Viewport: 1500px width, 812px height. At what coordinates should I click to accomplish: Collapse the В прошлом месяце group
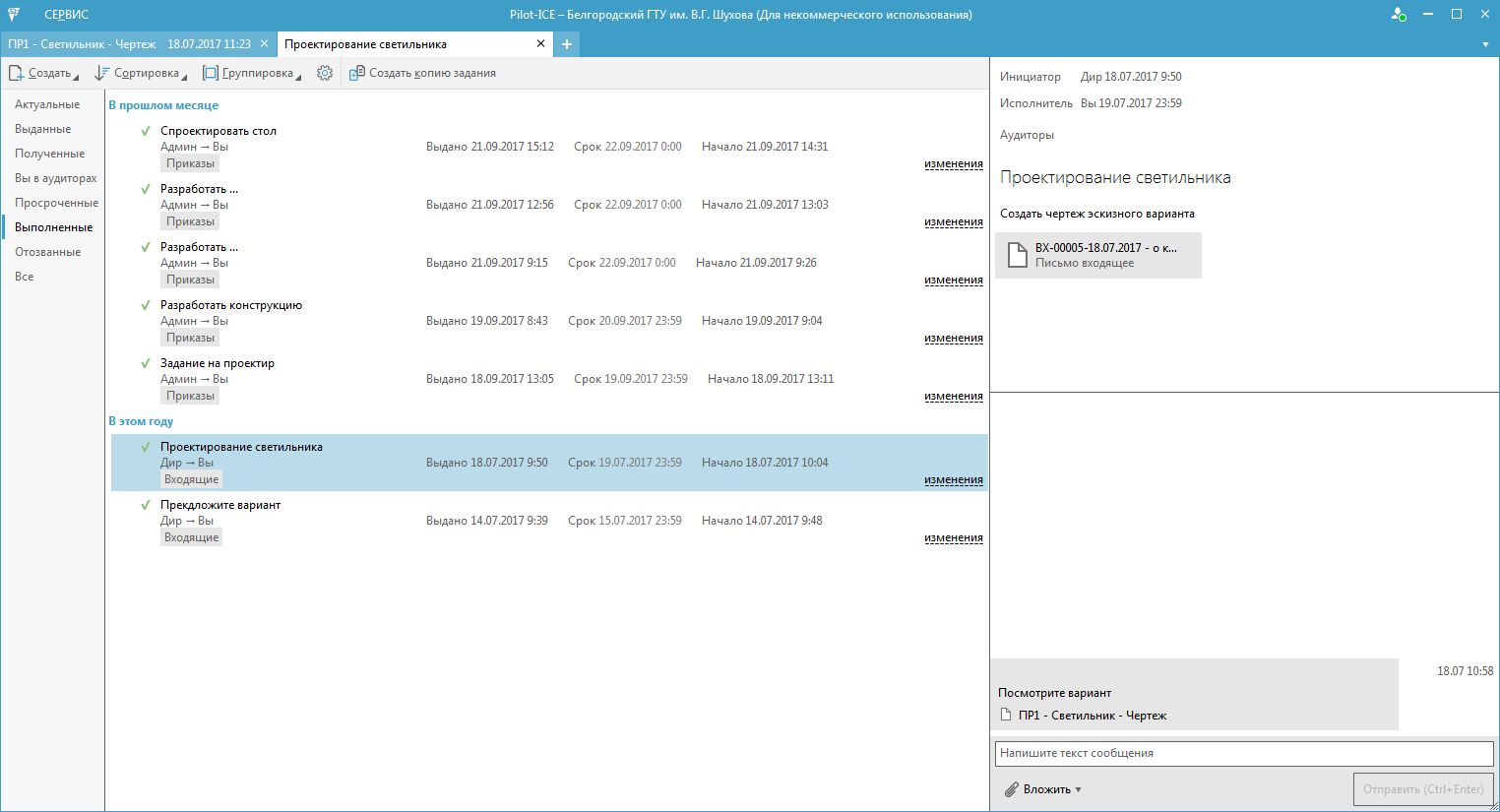pyautogui.click(x=163, y=105)
